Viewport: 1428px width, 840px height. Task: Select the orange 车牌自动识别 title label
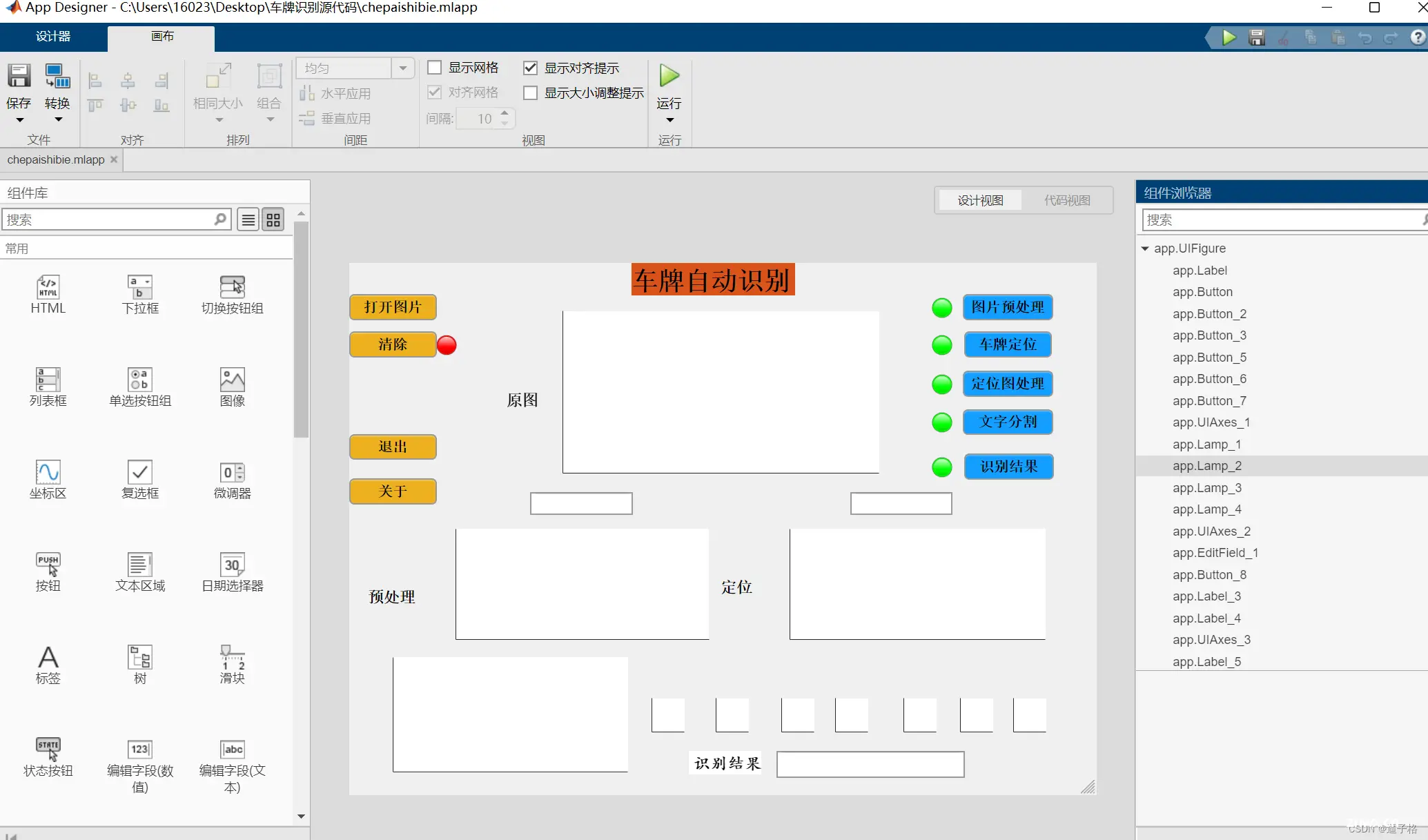tap(713, 280)
